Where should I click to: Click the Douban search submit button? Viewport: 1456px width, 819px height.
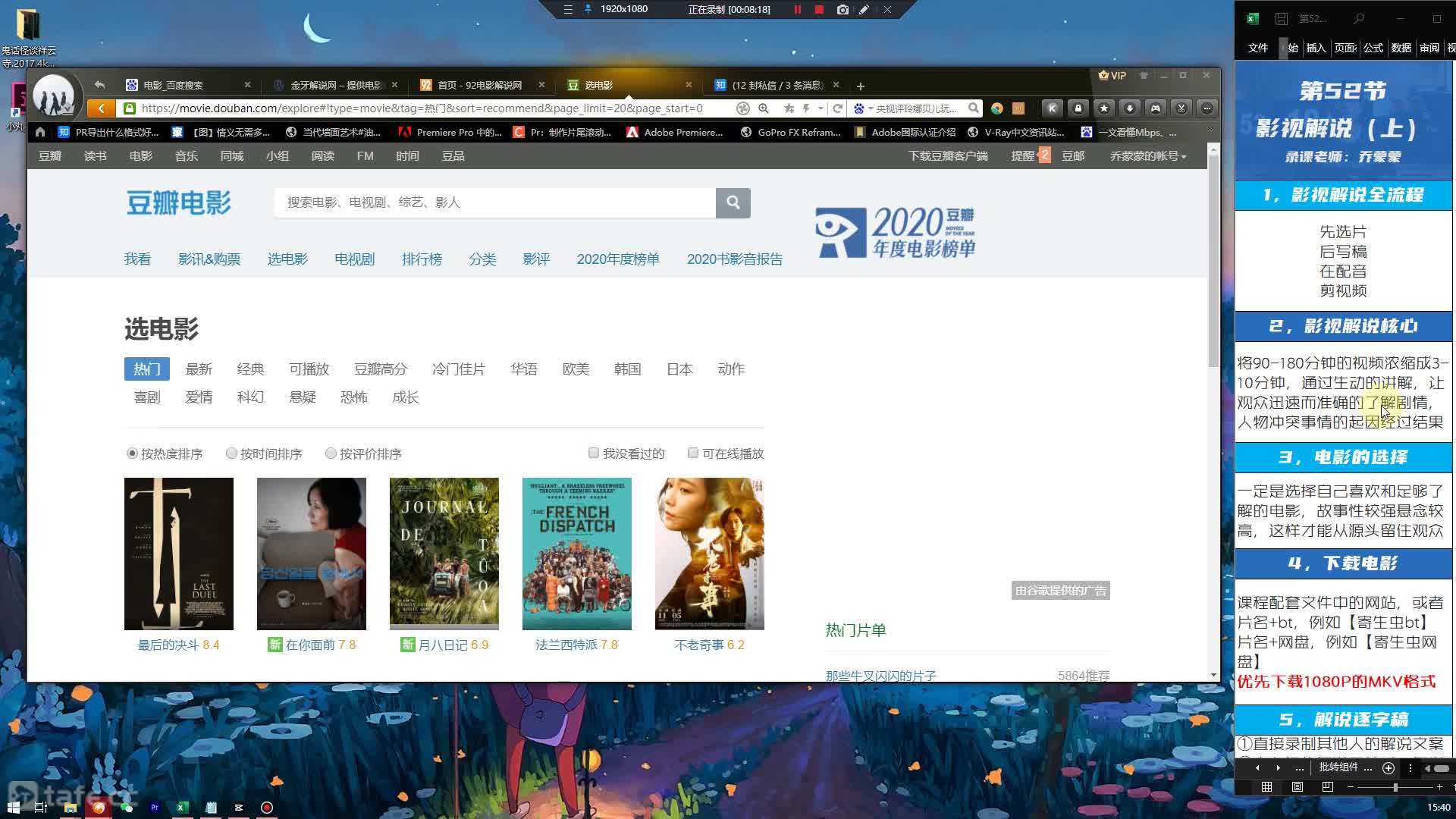(x=733, y=202)
